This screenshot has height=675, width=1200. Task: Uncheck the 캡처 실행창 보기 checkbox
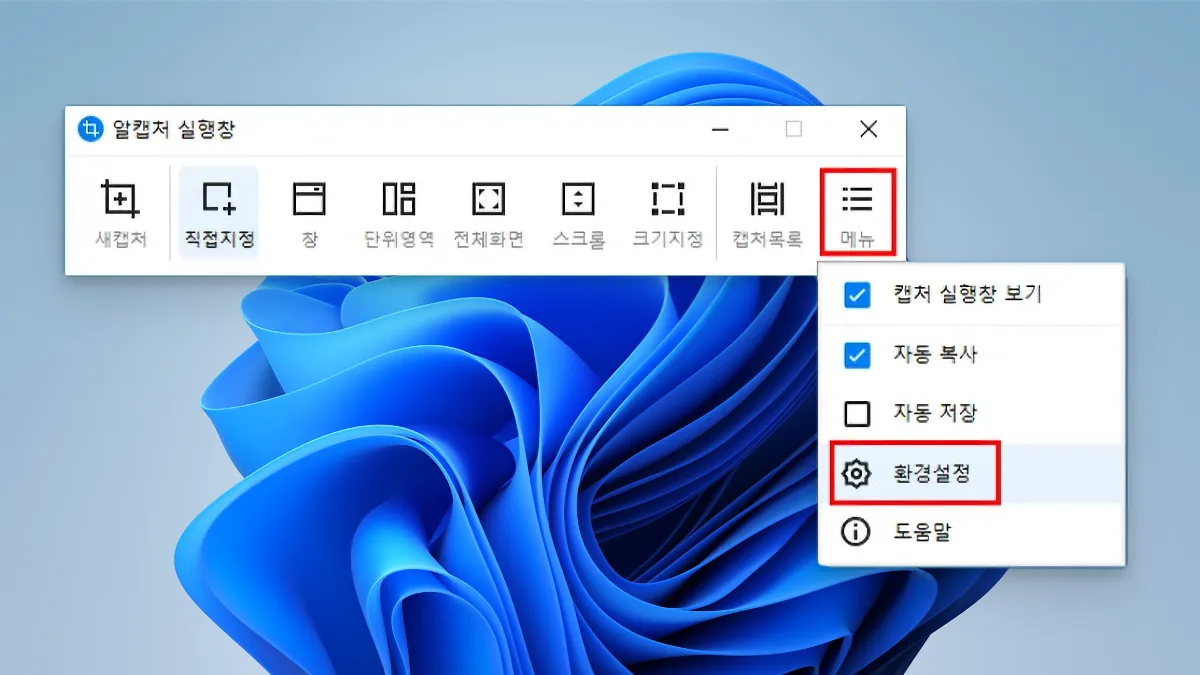[857, 295]
